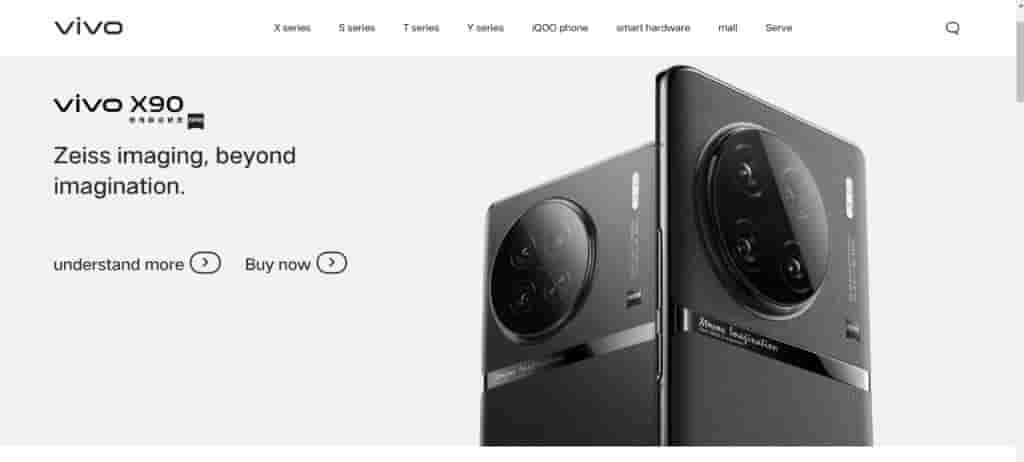1024x462 pixels.
Task: Open the mall link
Action: click(728, 28)
